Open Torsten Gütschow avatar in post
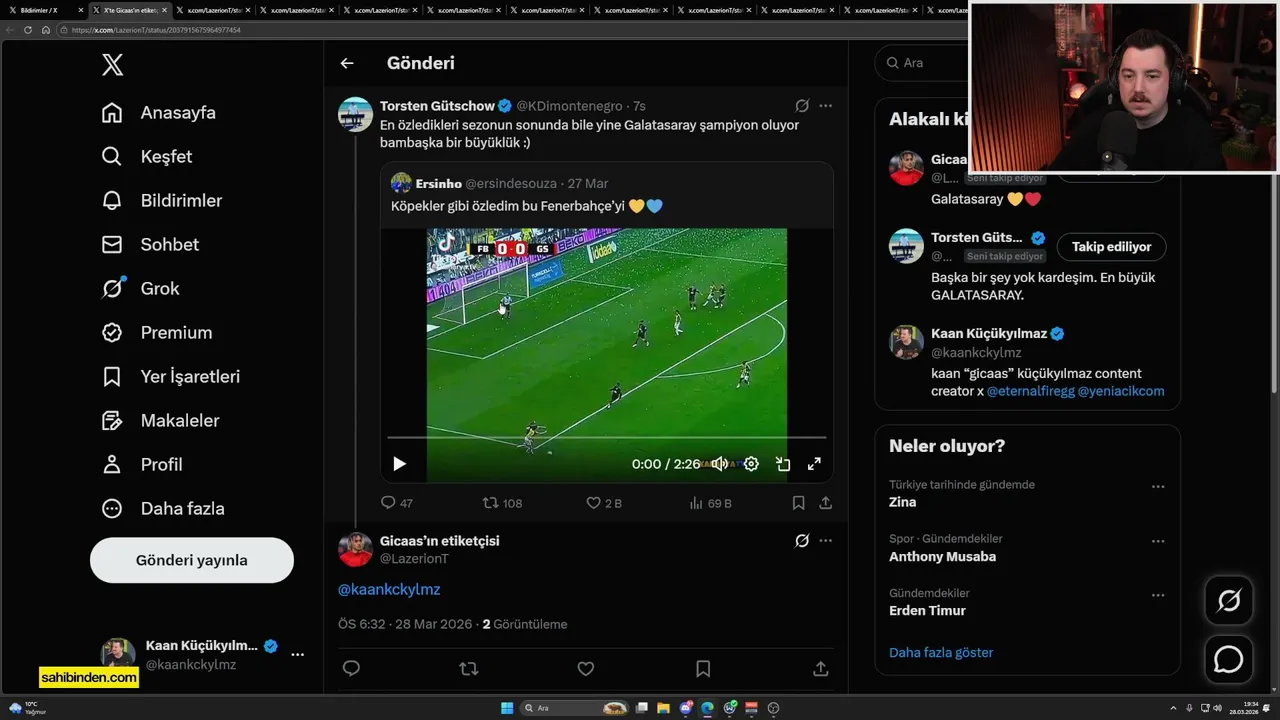This screenshot has height=720, width=1280. (355, 115)
